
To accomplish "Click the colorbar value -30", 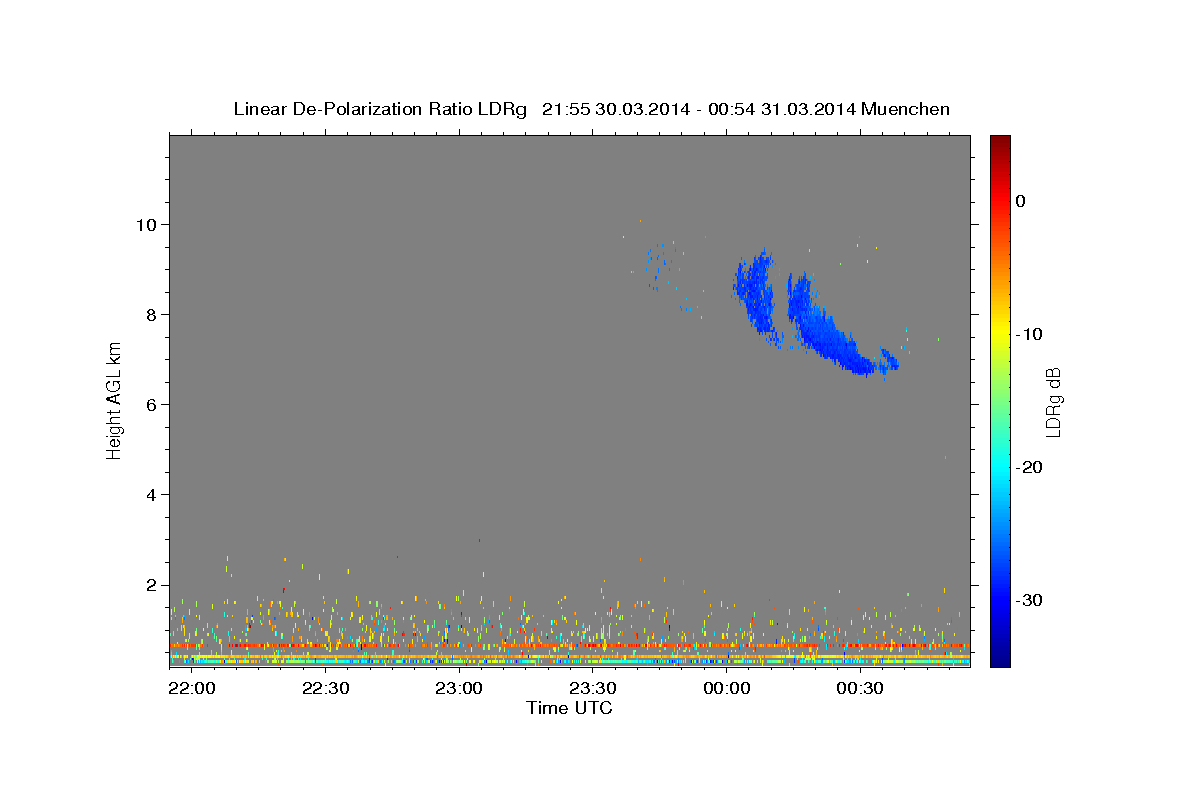I will 1028,600.
